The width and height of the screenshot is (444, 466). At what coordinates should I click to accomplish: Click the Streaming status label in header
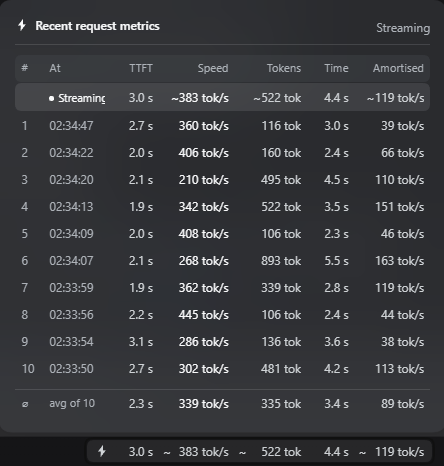point(403,28)
